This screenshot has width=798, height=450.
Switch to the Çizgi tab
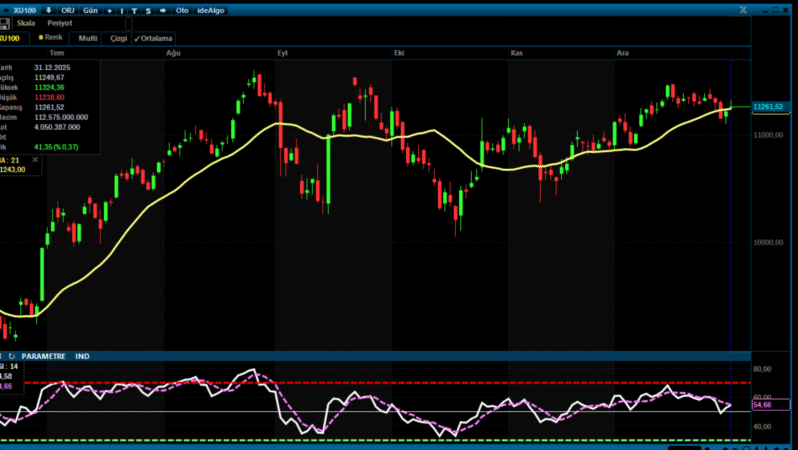click(118, 39)
